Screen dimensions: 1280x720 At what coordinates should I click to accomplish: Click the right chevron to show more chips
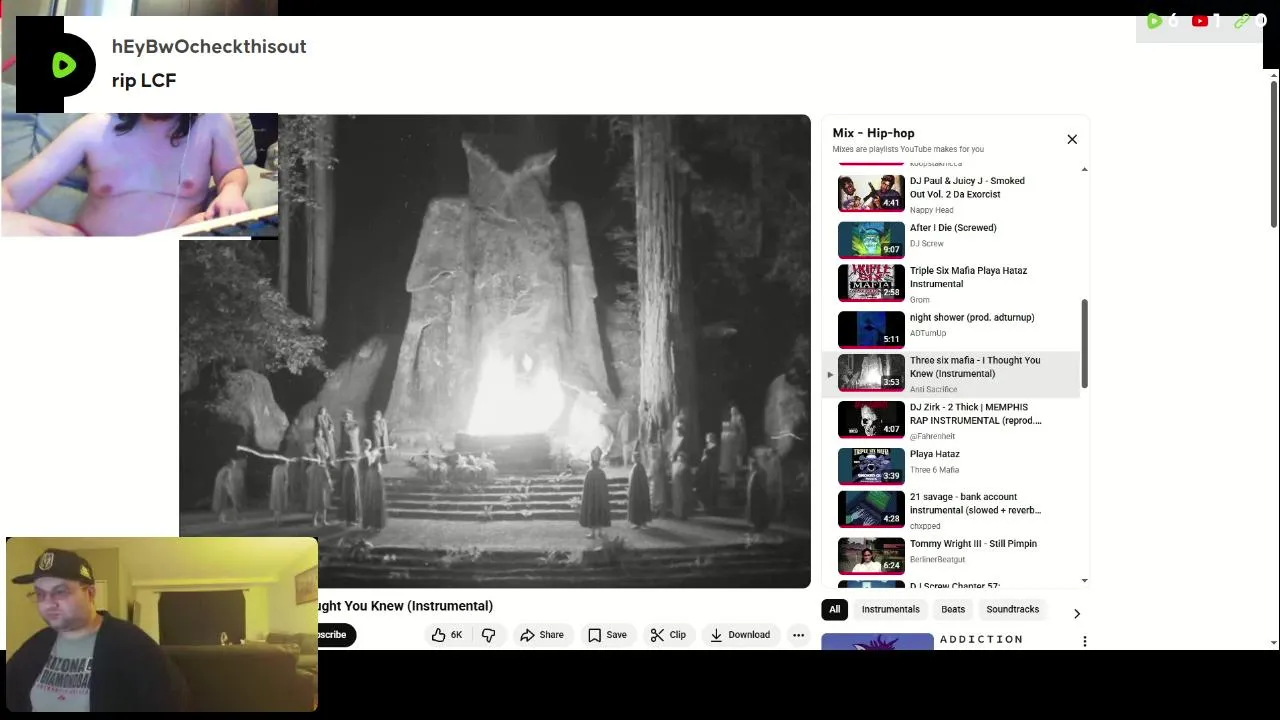coord(1076,613)
